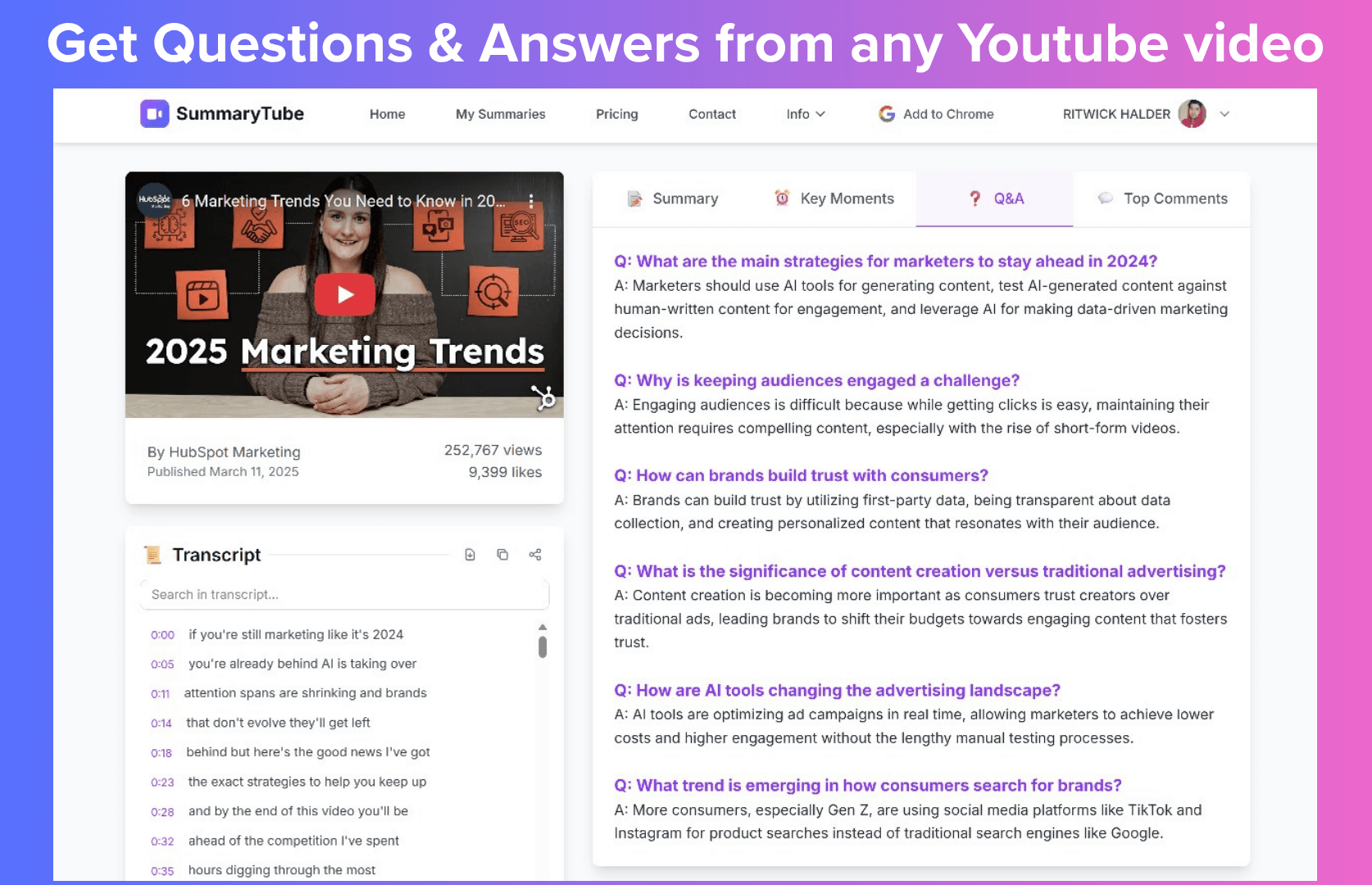Viewport: 1372px width, 885px height.
Task: Click the 2025 Marketing Trends video thumbnail
Action: 344,295
